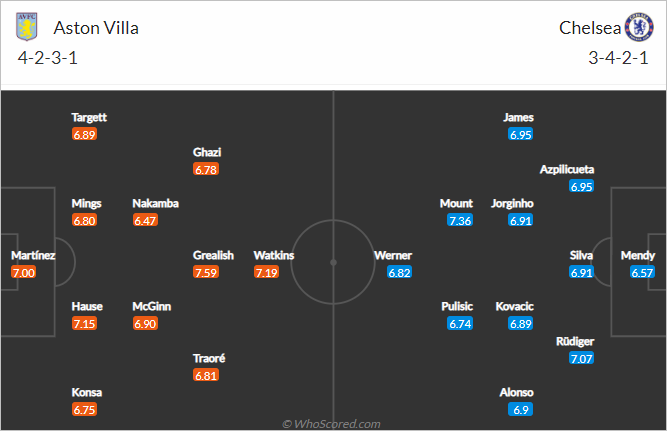Select Grealish's 7.59 rating badge
The image size is (667, 431).
click(x=206, y=272)
